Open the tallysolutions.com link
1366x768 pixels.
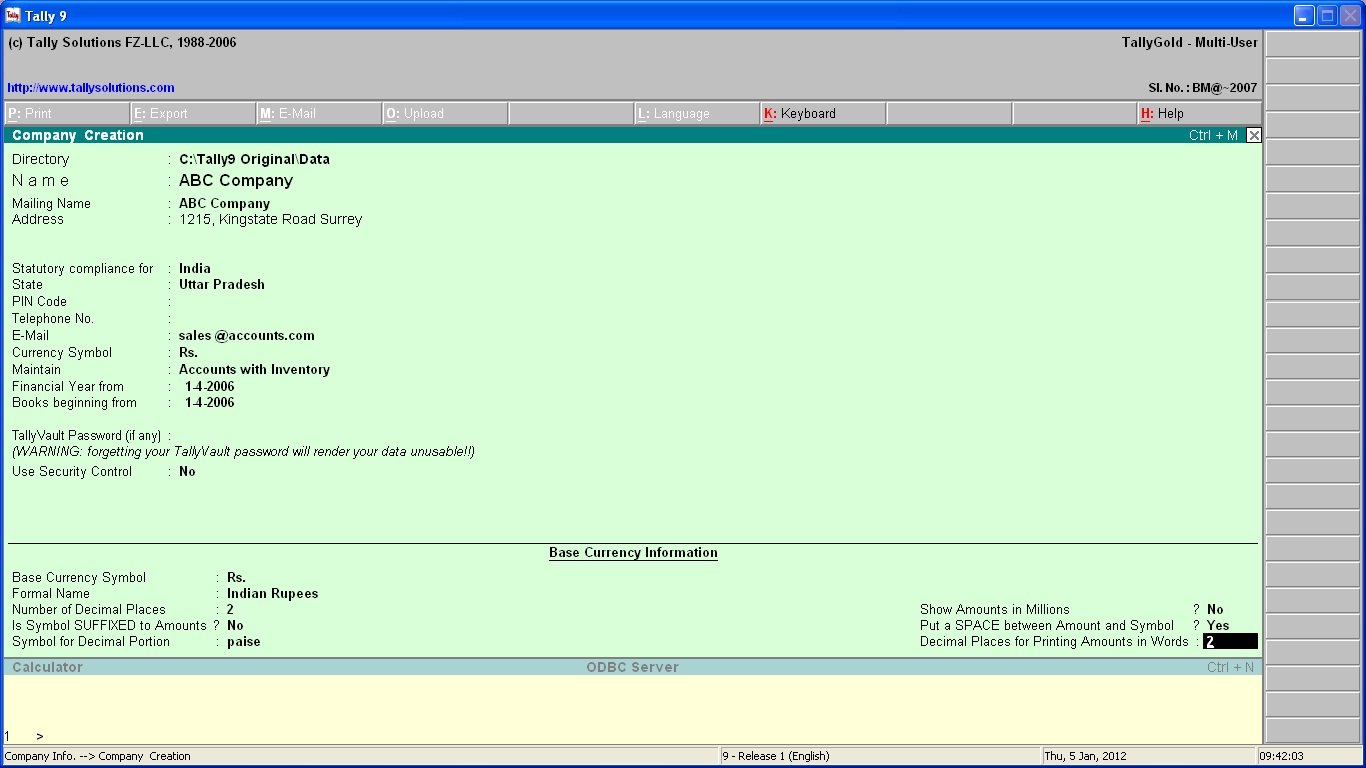tap(91, 88)
